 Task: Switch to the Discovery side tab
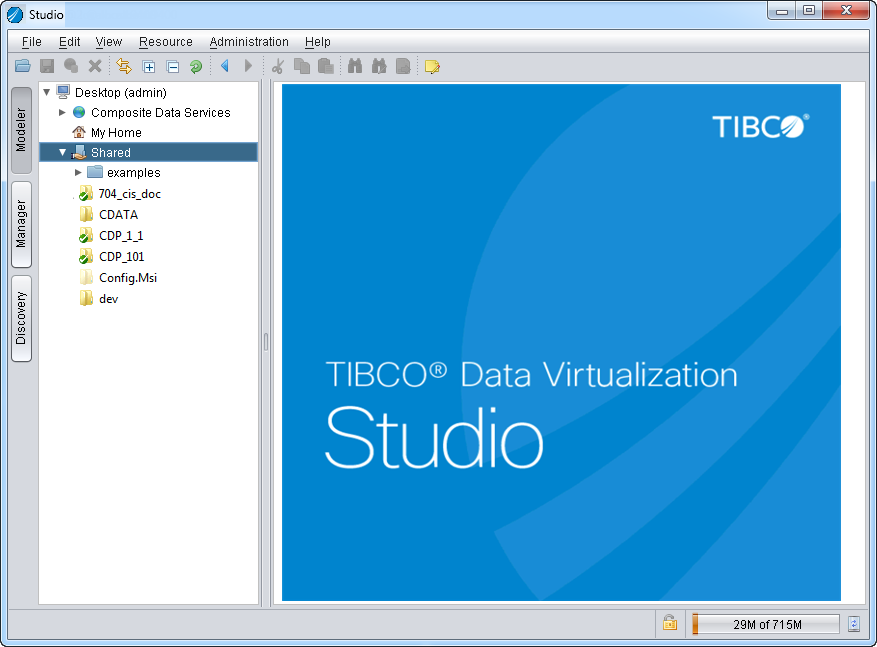point(21,318)
